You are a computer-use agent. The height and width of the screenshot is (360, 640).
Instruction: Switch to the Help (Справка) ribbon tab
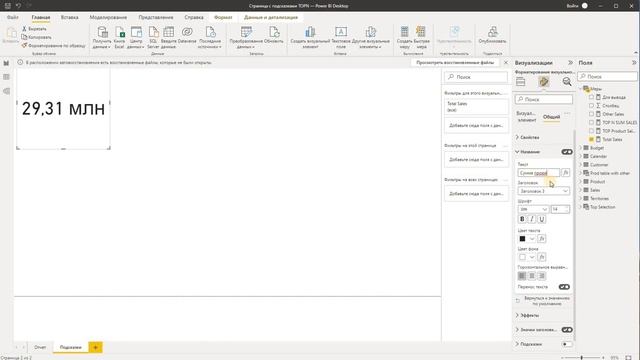194,18
